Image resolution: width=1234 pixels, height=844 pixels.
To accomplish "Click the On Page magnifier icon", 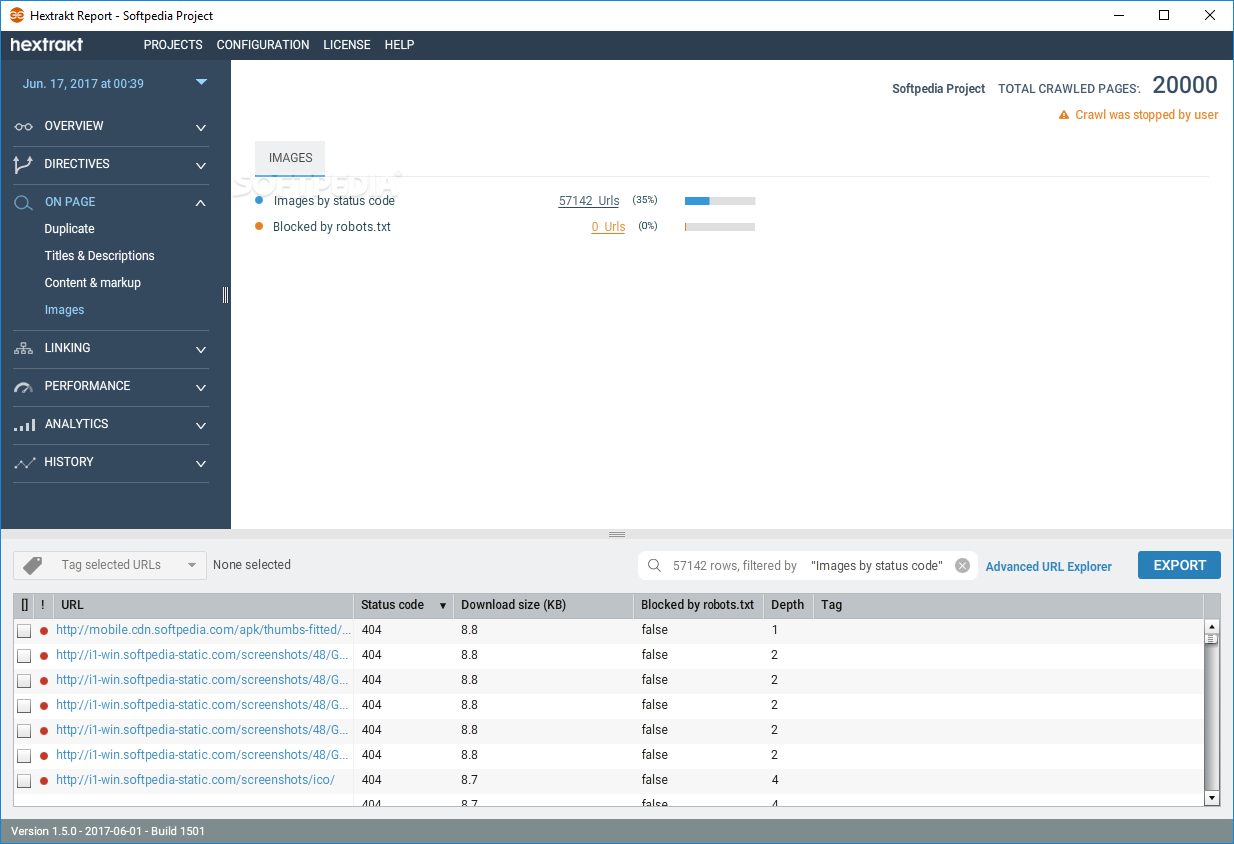I will [x=24, y=203].
